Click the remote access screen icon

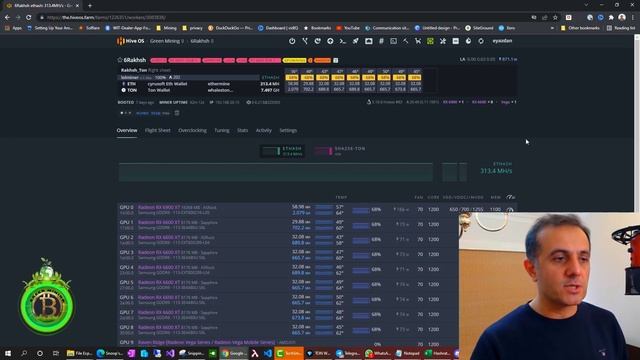pyautogui.click(x=369, y=41)
